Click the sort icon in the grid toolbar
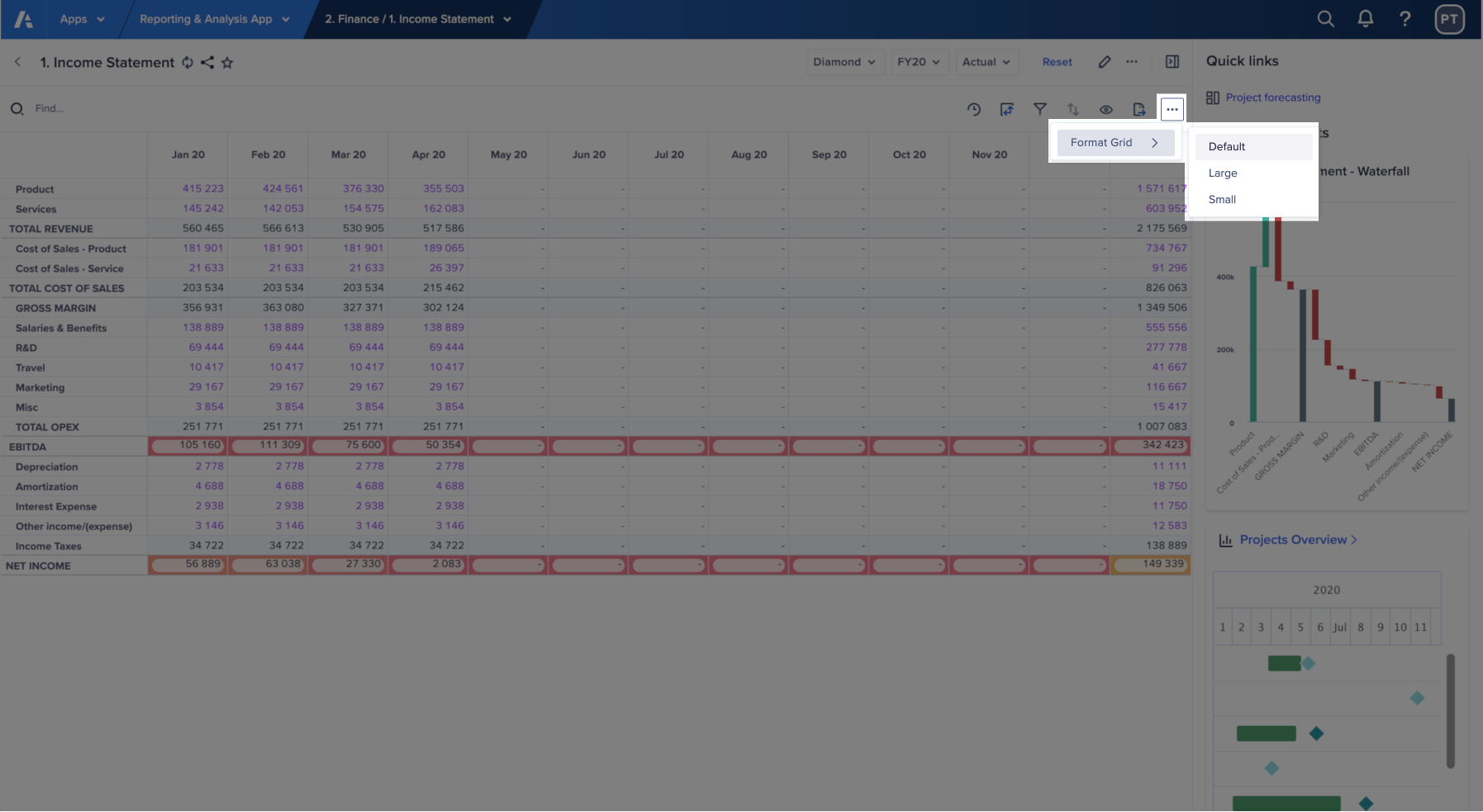The image size is (1483, 812). [1073, 108]
